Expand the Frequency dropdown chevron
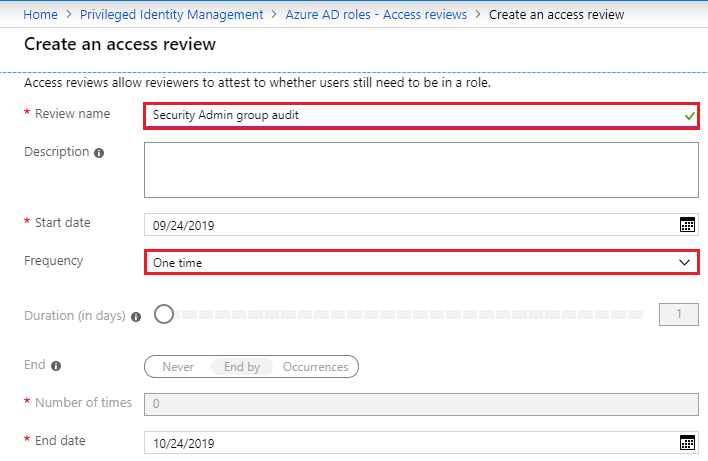 685,262
